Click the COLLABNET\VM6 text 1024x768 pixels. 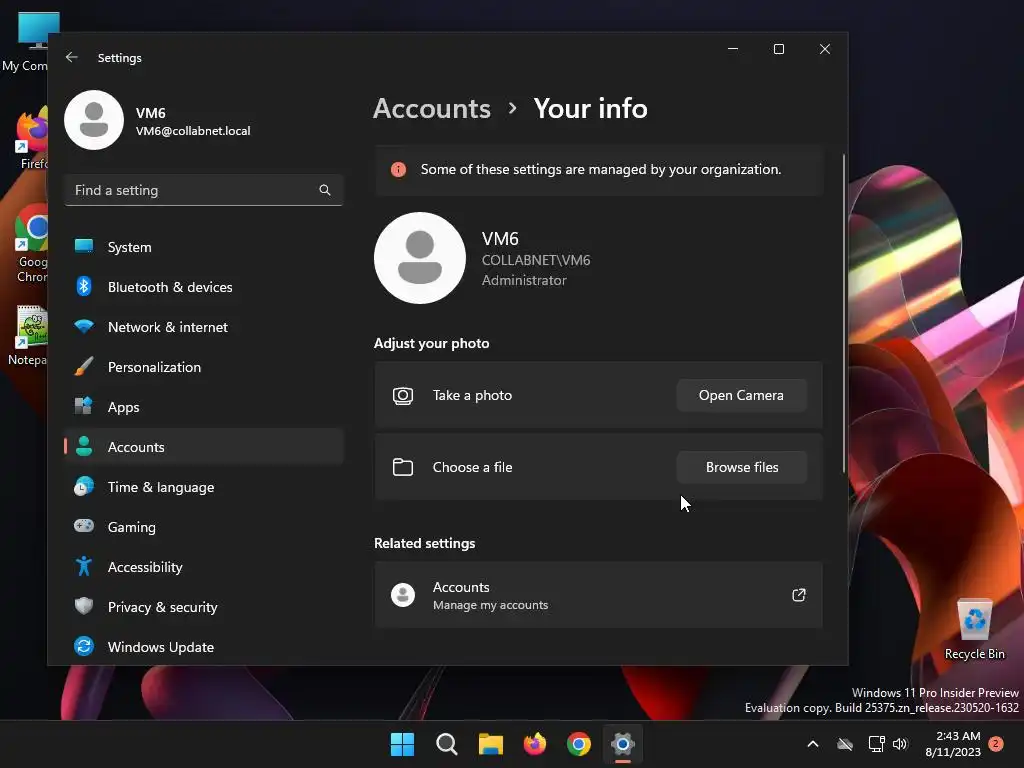tap(536, 260)
